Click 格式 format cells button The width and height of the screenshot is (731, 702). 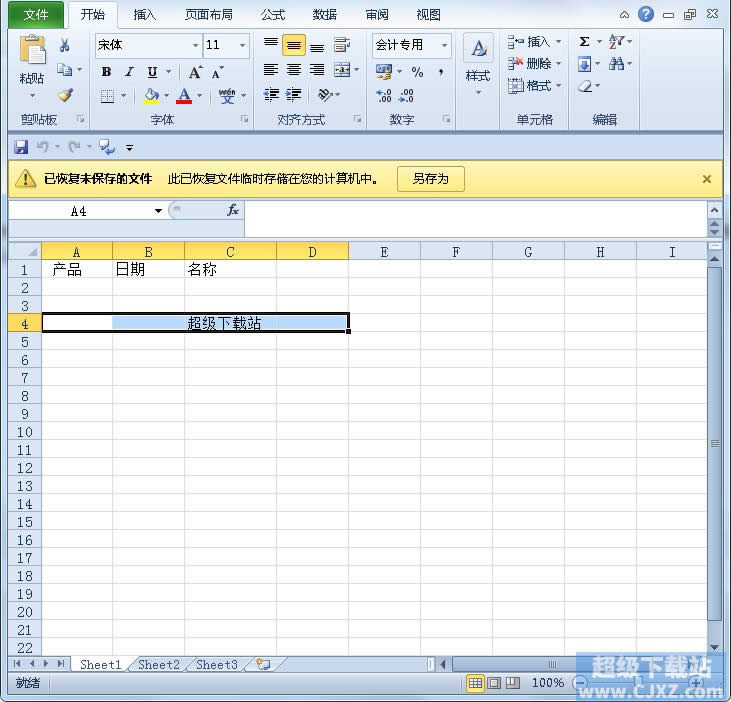pos(534,86)
